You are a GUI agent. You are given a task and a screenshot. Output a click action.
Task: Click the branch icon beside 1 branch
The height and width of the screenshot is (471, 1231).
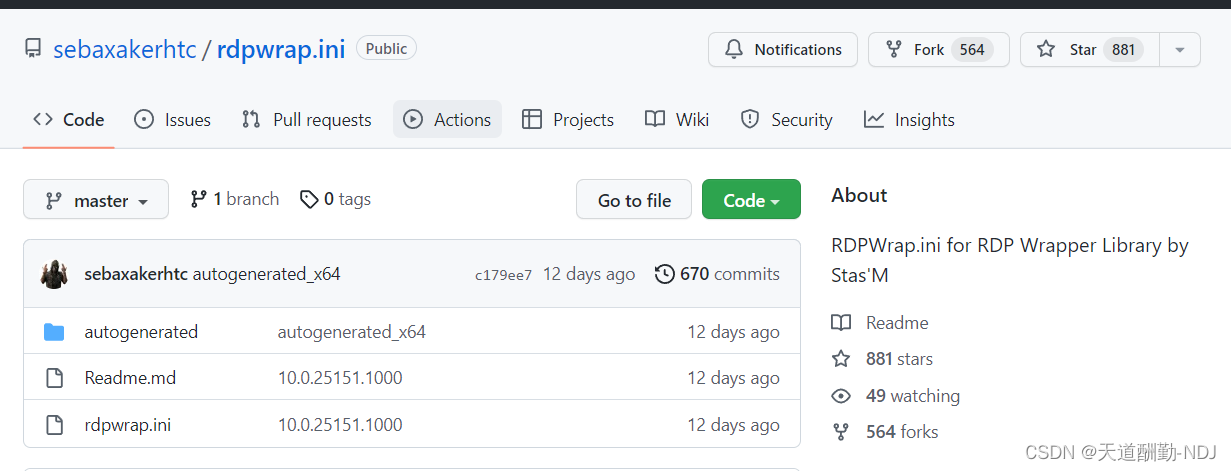(198, 199)
